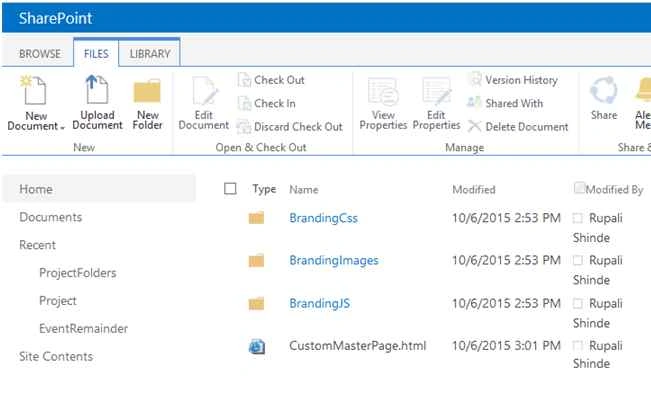Click the BrandingCss 10/6/2015 2:53 PM date
Screen dimensions: 651x395
pos(506,218)
